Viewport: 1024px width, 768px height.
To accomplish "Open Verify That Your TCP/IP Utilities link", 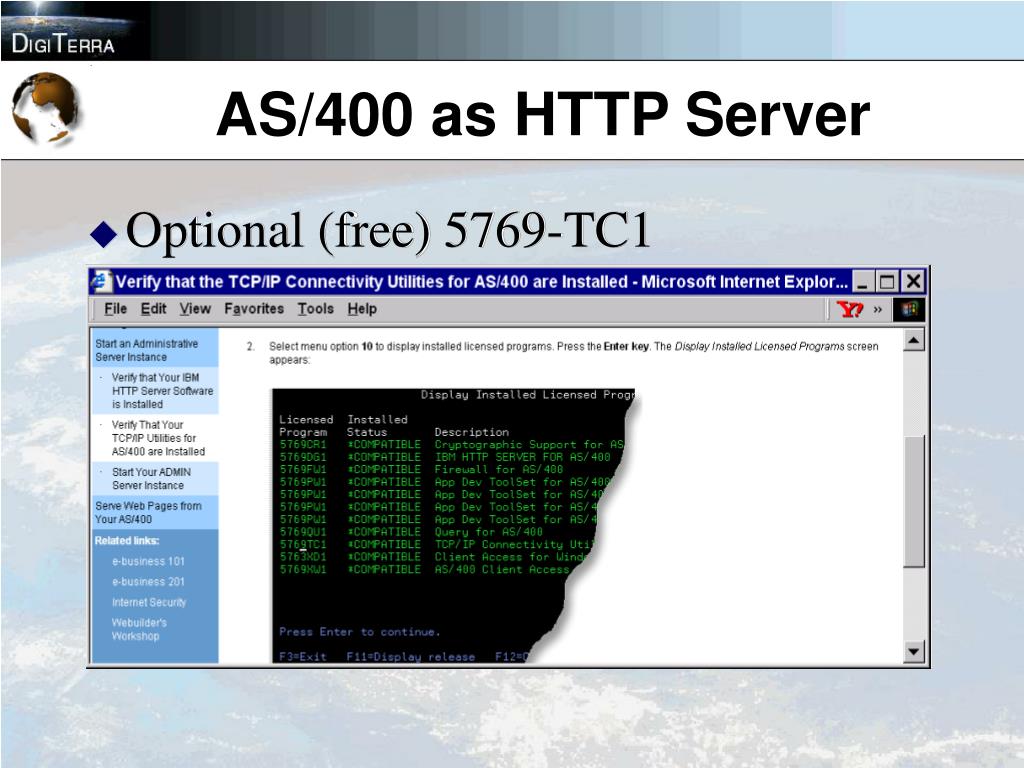I will [157, 438].
